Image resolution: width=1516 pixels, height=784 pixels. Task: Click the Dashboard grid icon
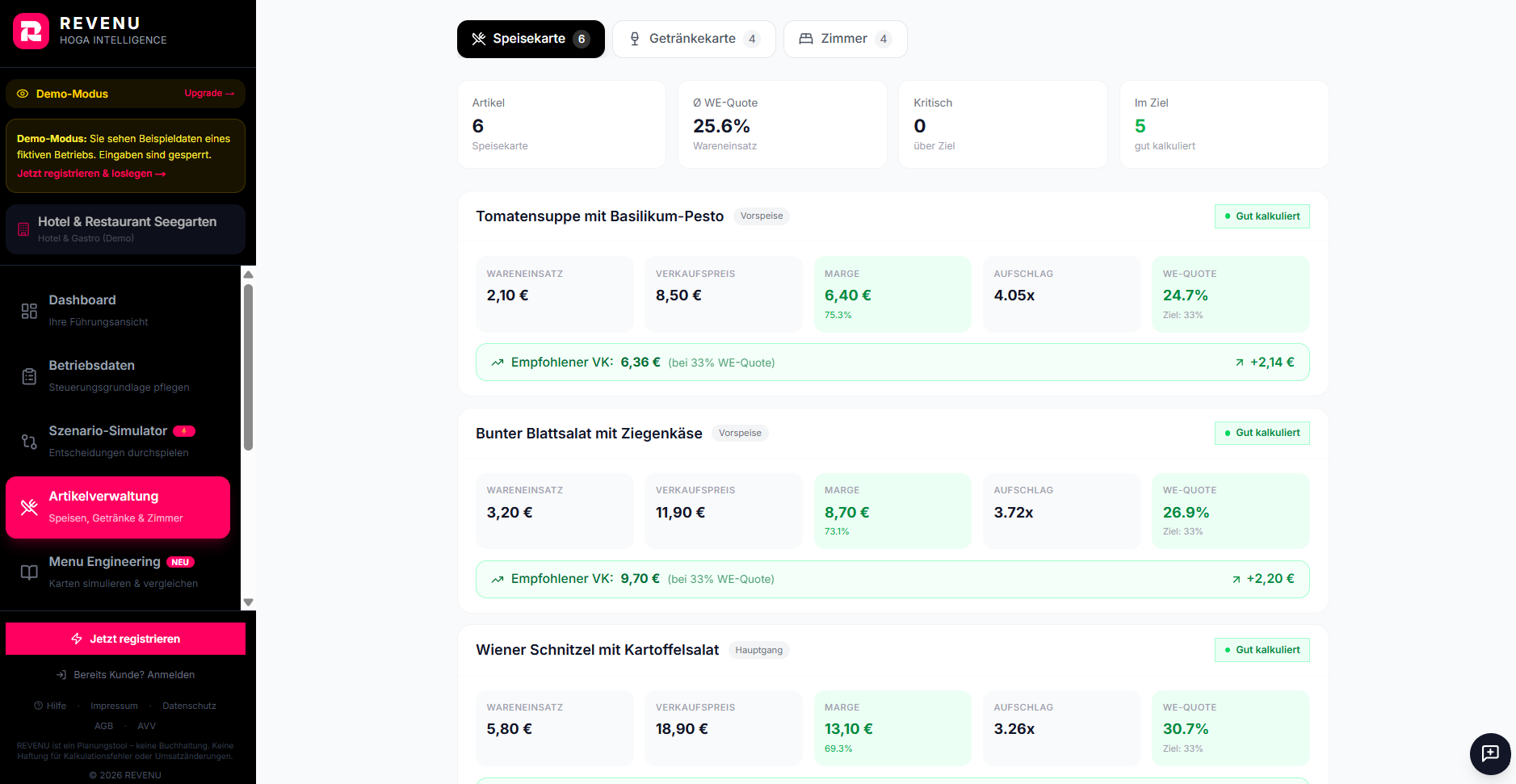(x=29, y=311)
